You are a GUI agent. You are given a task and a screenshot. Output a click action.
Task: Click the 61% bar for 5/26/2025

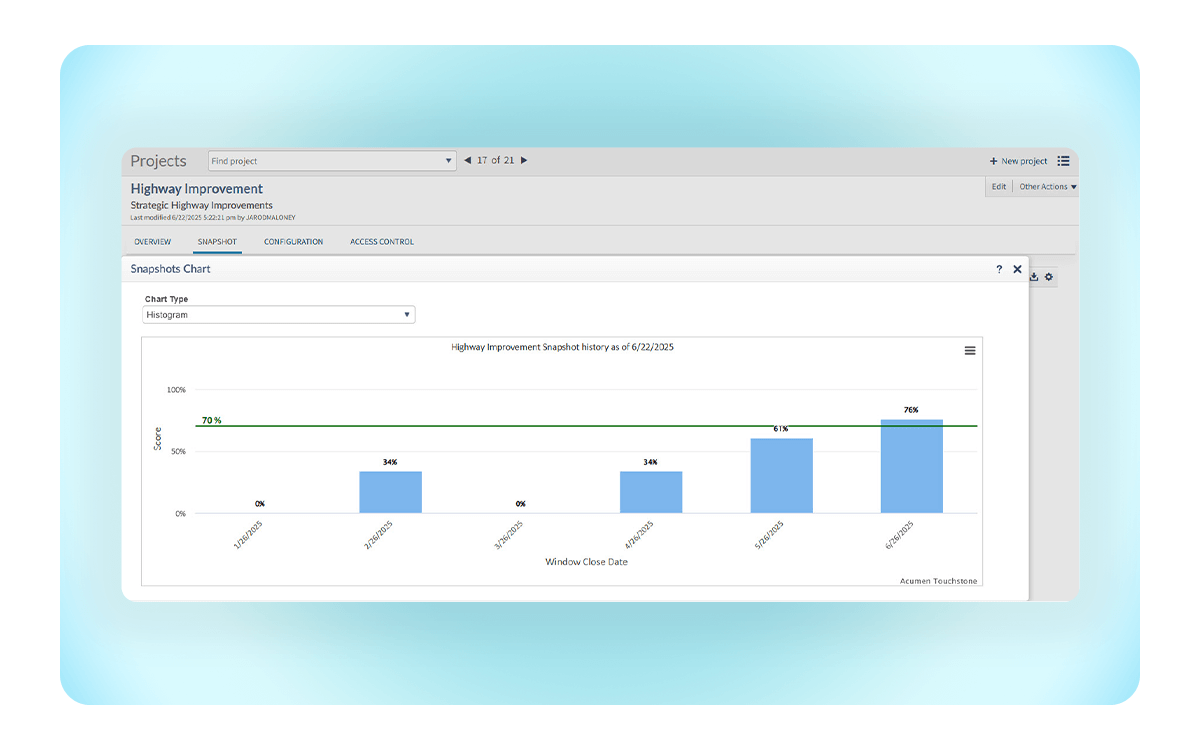click(x=781, y=476)
